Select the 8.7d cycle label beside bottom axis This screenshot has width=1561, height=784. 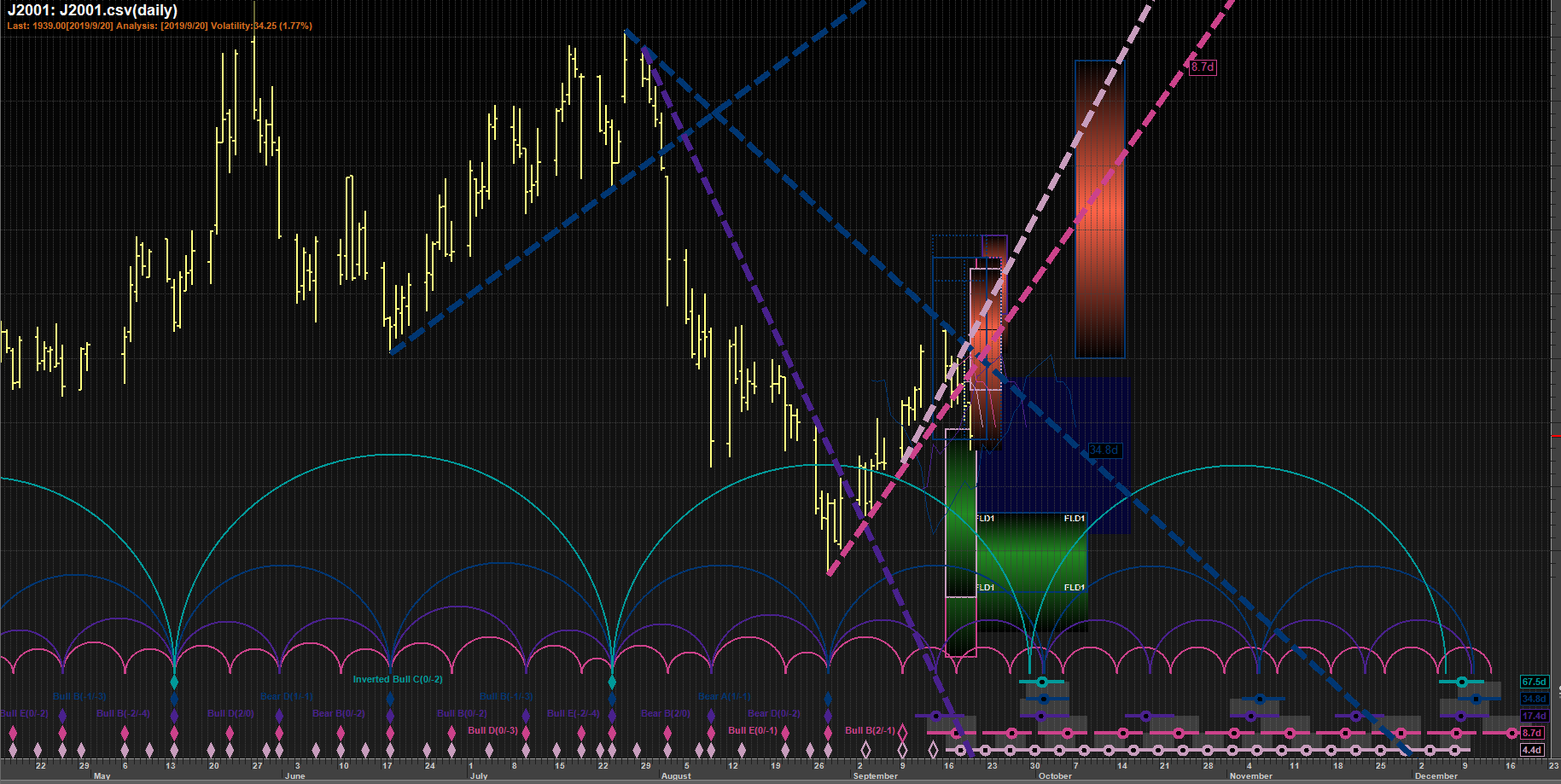pyautogui.click(x=1532, y=733)
